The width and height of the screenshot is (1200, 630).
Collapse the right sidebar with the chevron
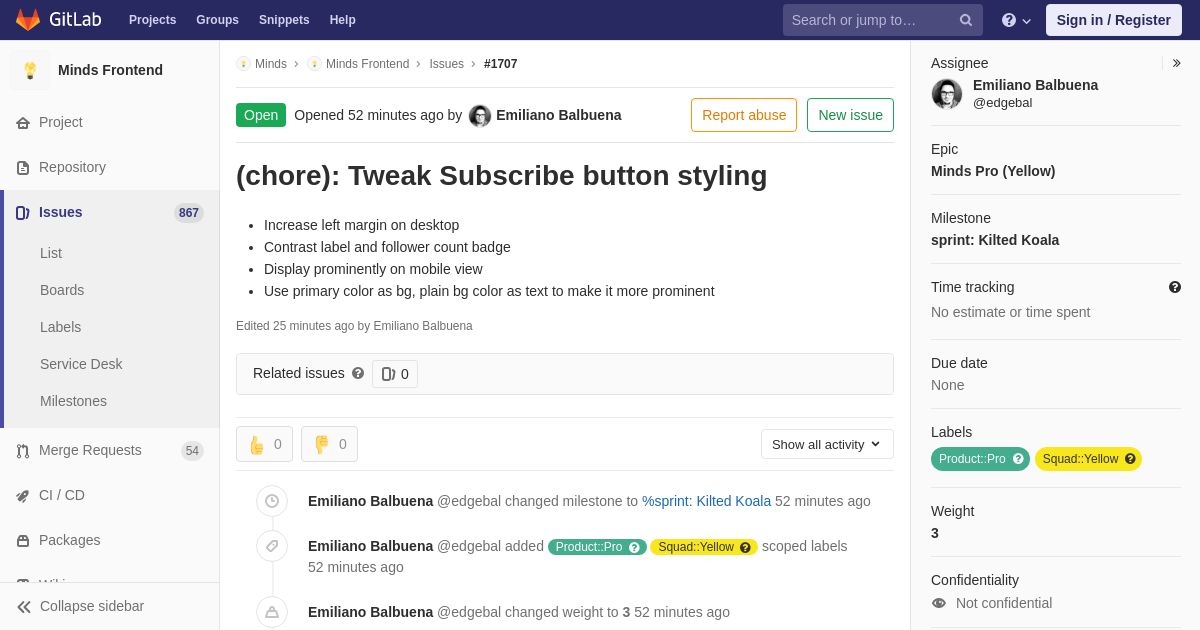[1176, 63]
